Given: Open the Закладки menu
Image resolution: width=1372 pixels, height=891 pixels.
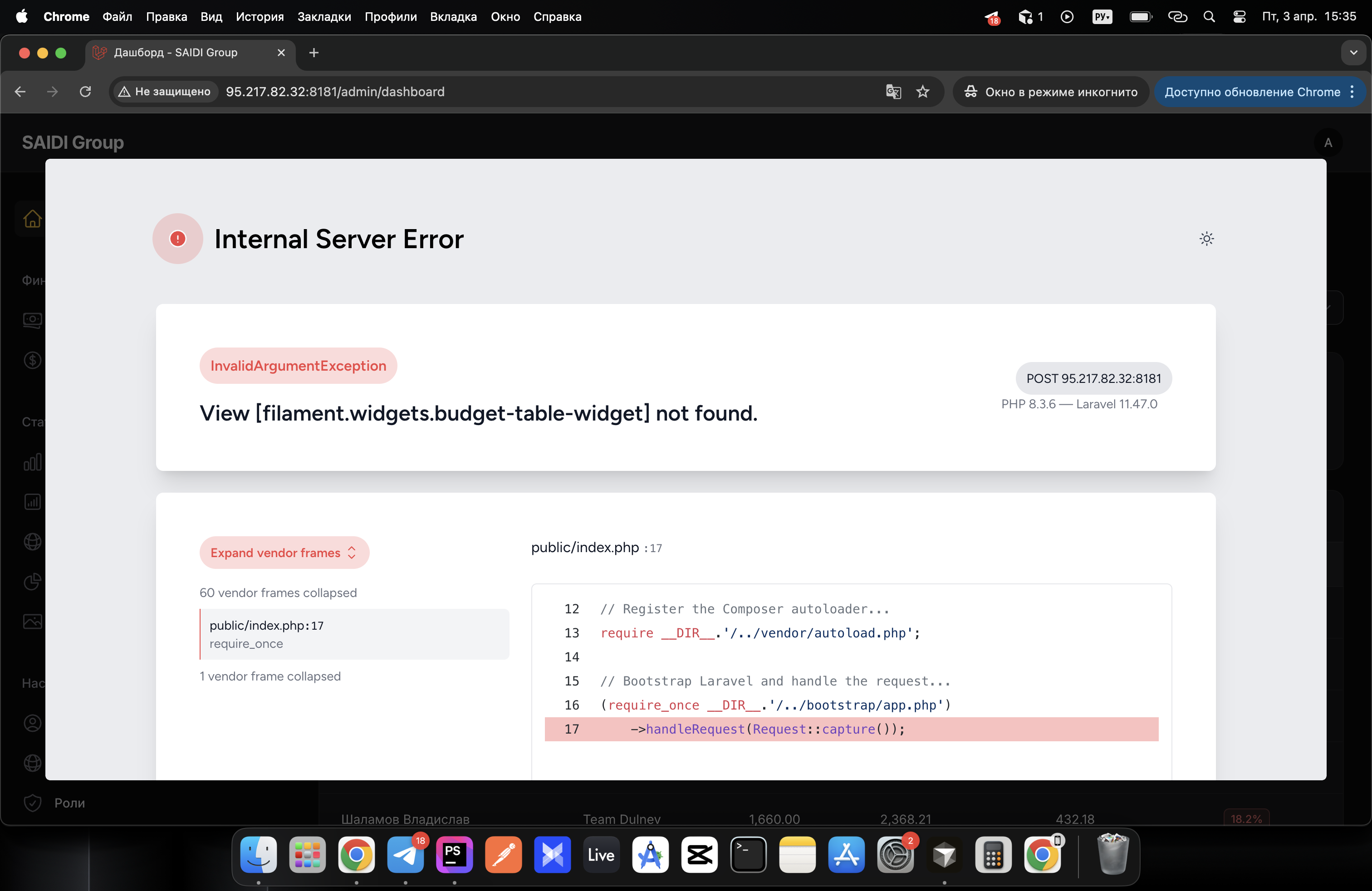Looking at the screenshot, I should (x=324, y=17).
